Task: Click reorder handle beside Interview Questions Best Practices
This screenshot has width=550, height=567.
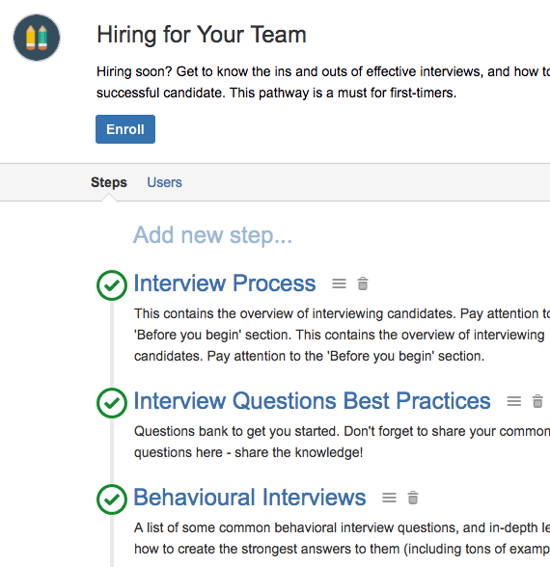Action: tap(514, 401)
